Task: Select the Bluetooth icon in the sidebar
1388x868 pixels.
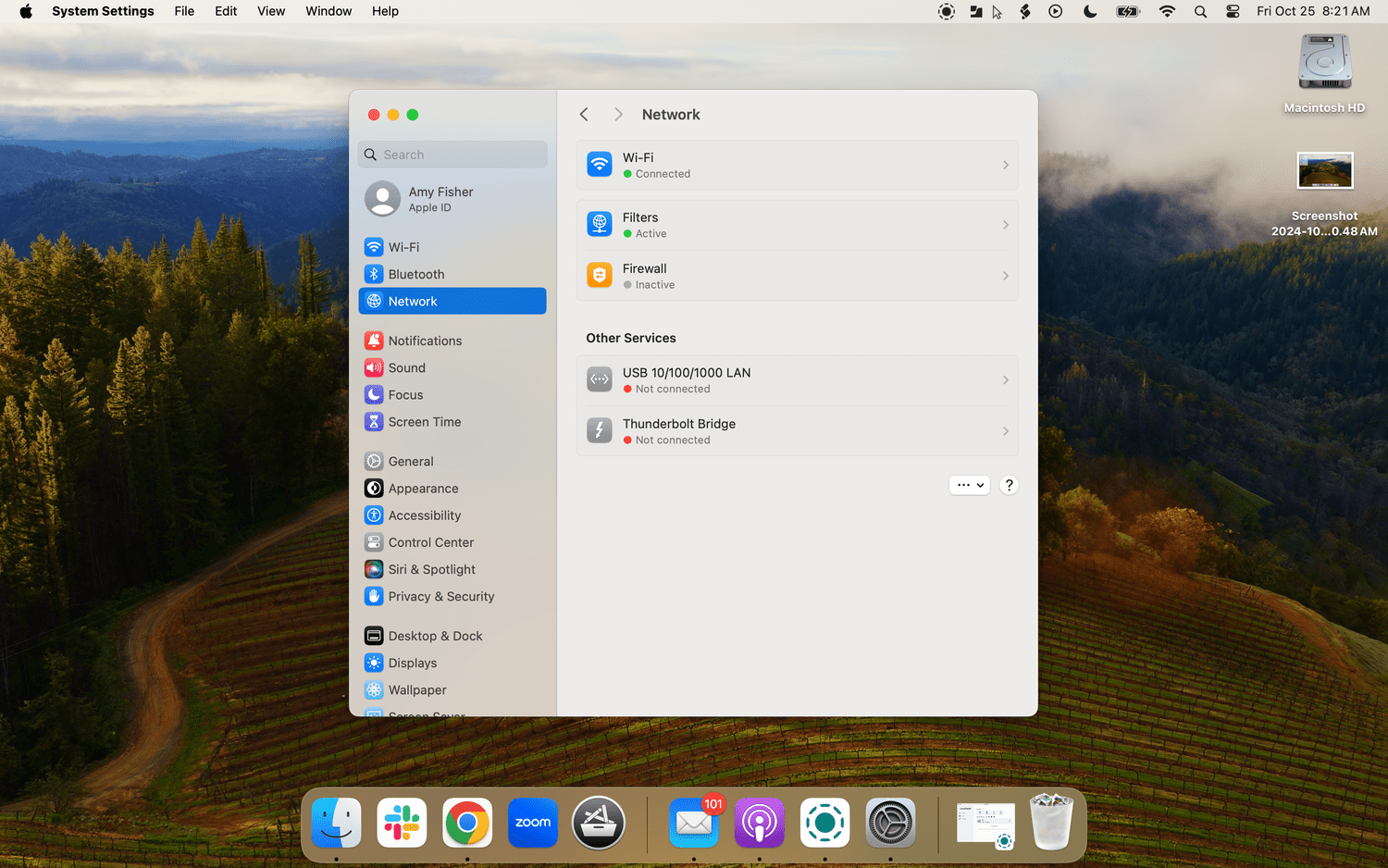Action: (374, 274)
